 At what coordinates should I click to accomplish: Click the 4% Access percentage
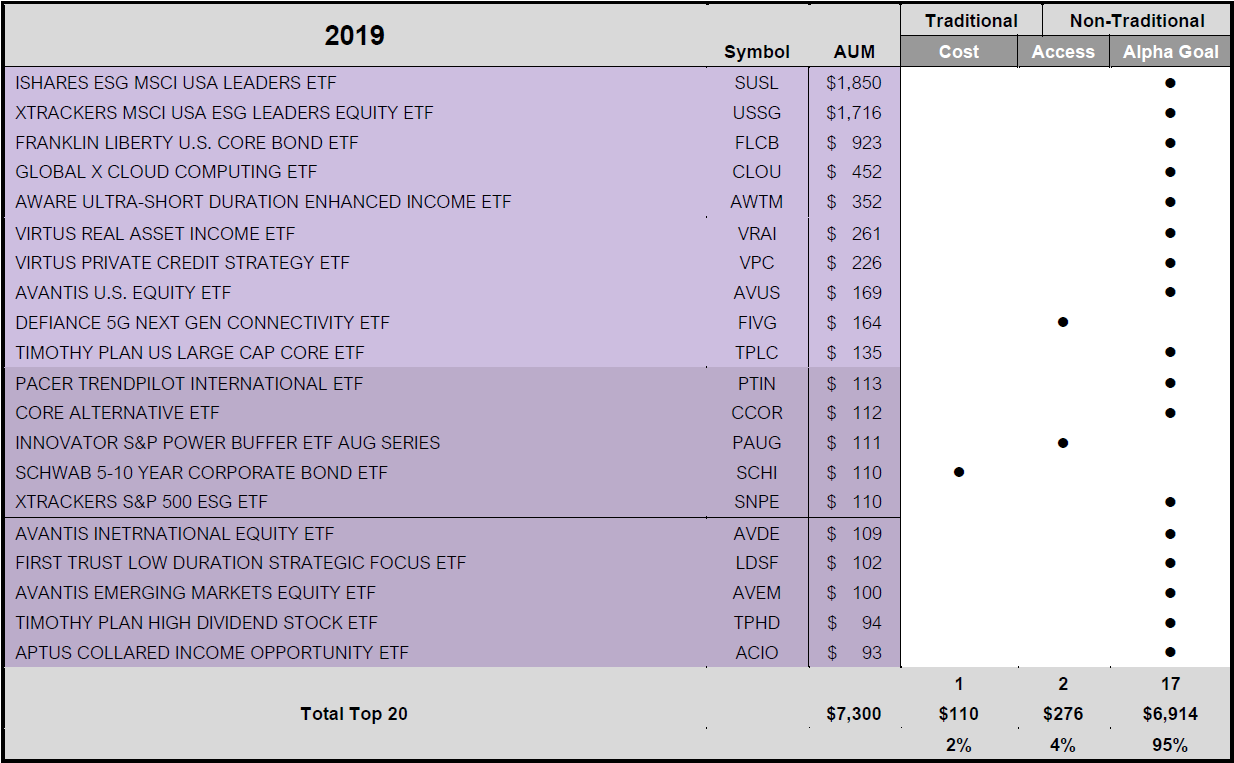point(1063,745)
